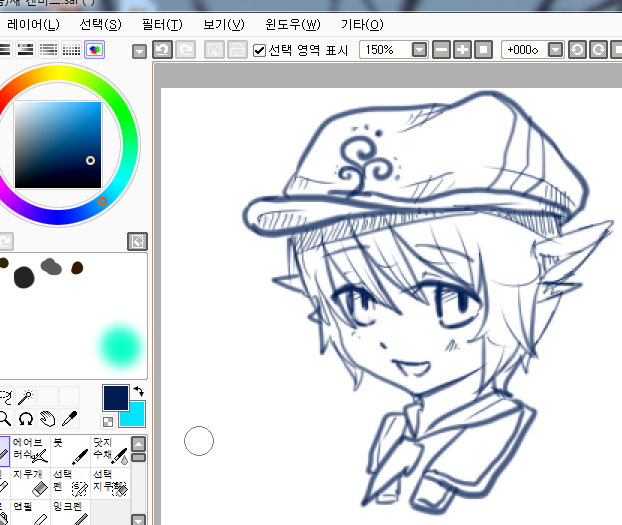Toggle 선택 영역 표시 checkbox

pyautogui.click(x=260, y=49)
